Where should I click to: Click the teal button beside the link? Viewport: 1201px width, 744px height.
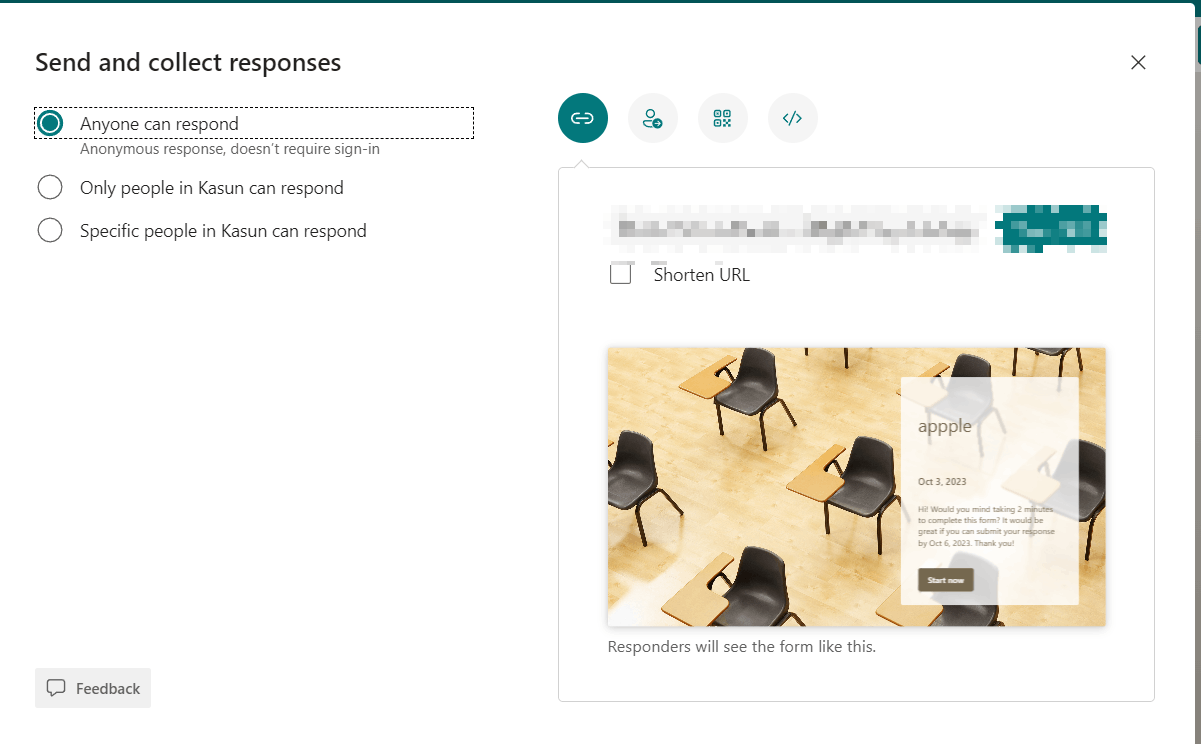(x=1050, y=228)
